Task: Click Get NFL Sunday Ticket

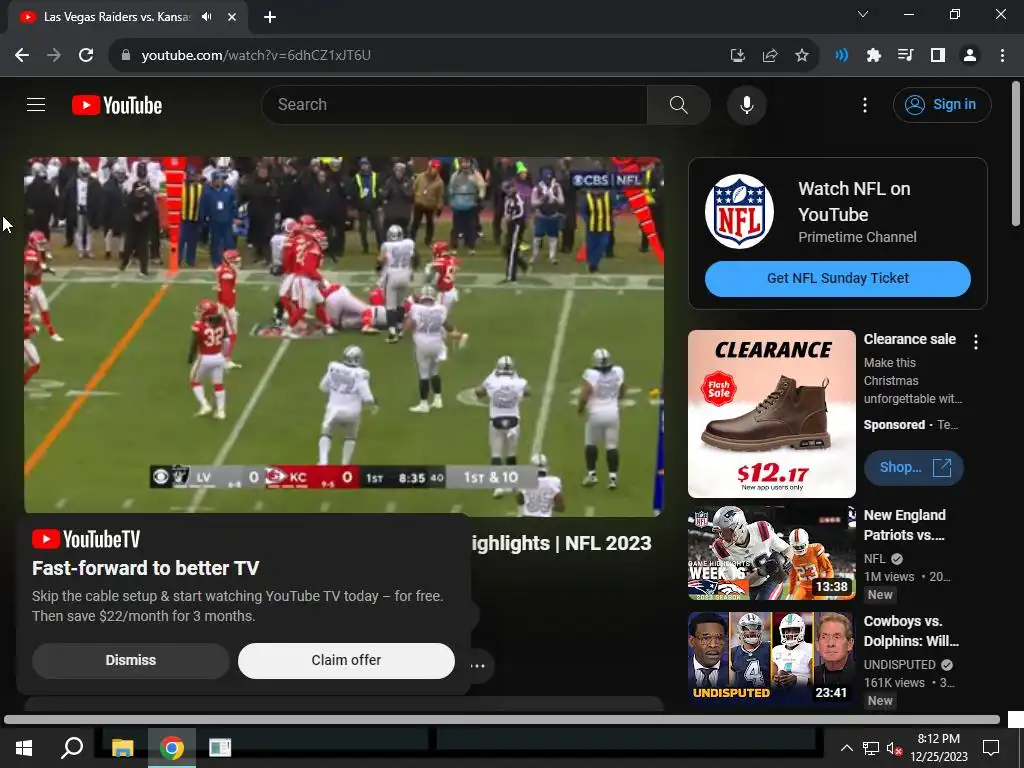Action: (x=838, y=278)
